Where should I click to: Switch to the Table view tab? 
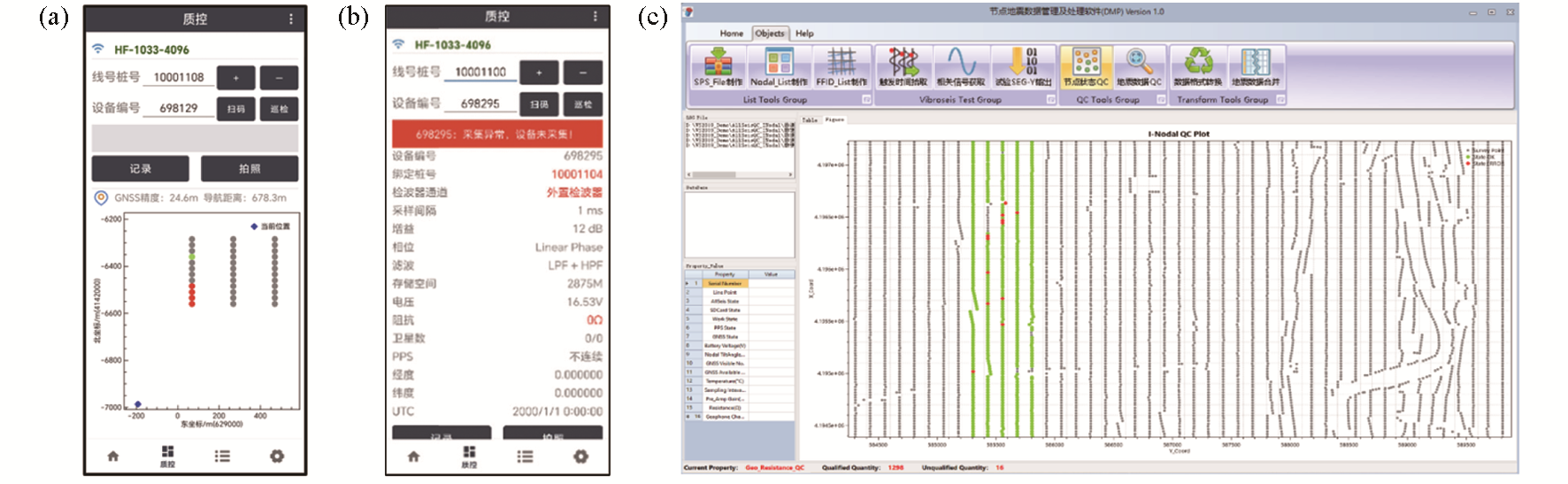pyautogui.click(x=810, y=119)
